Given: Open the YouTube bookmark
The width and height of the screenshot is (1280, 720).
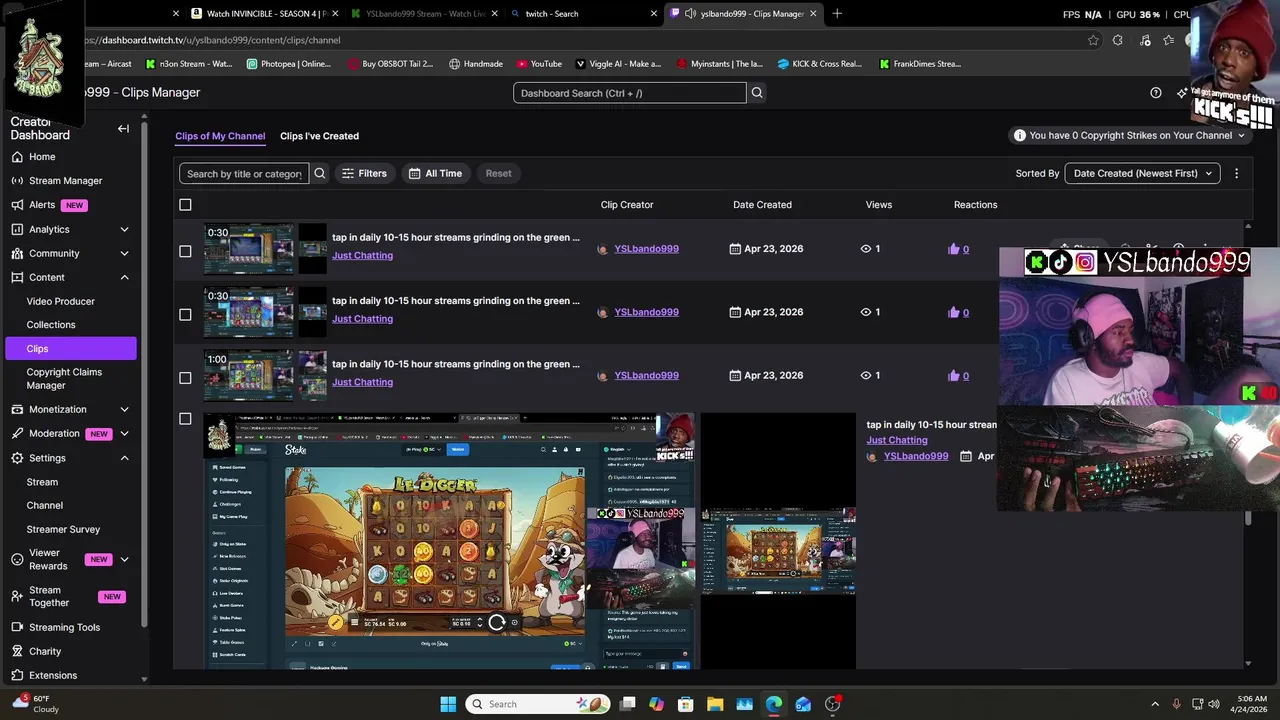Looking at the screenshot, I should coord(539,64).
